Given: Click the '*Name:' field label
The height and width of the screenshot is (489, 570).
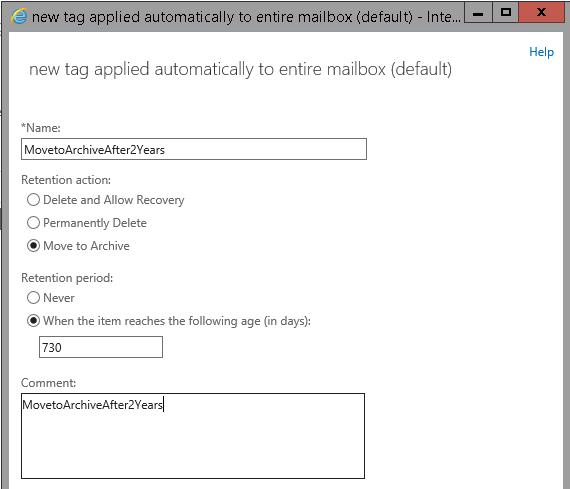Looking at the screenshot, I should 41,128.
